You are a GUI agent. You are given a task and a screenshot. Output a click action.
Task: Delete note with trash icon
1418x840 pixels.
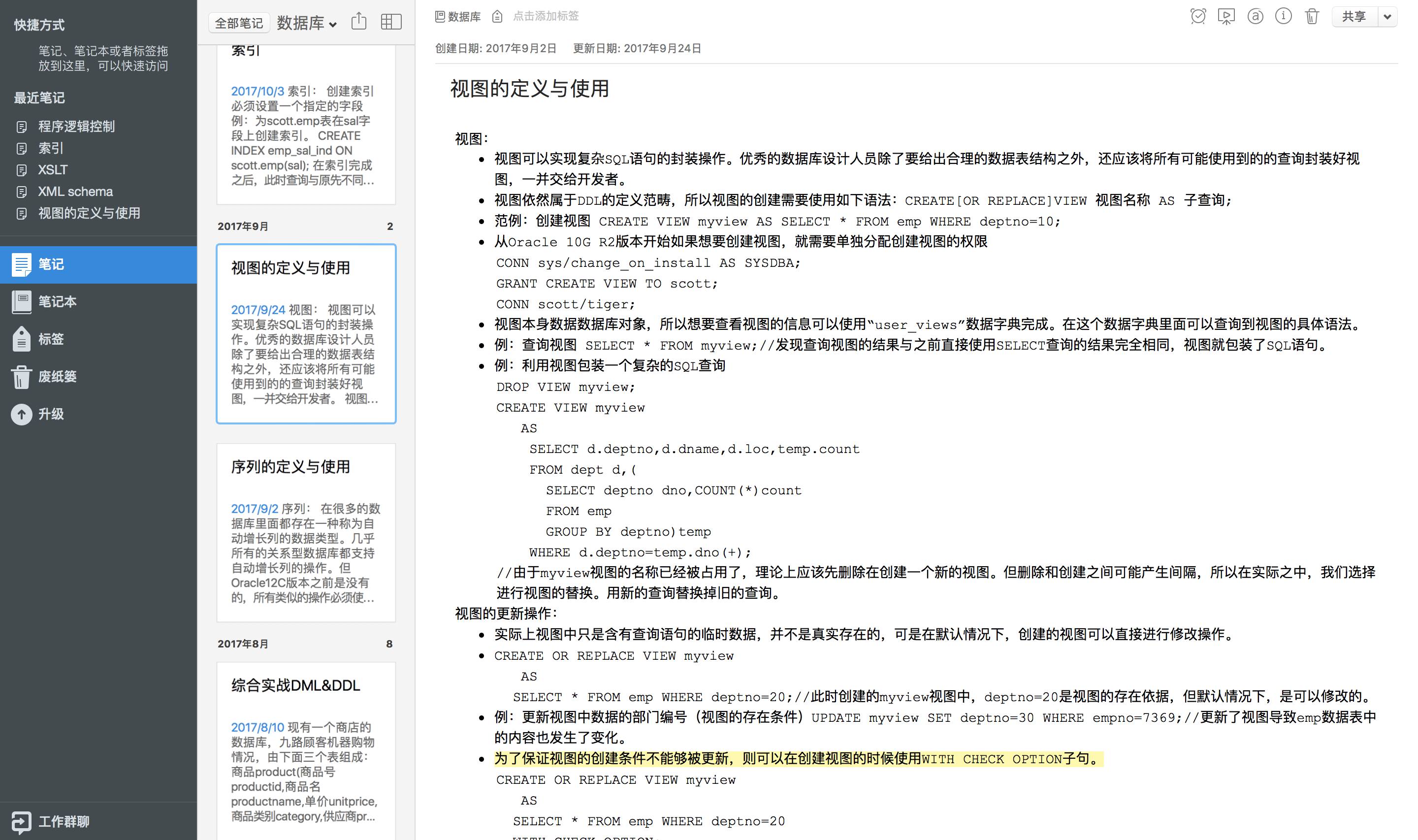pyautogui.click(x=1312, y=16)
